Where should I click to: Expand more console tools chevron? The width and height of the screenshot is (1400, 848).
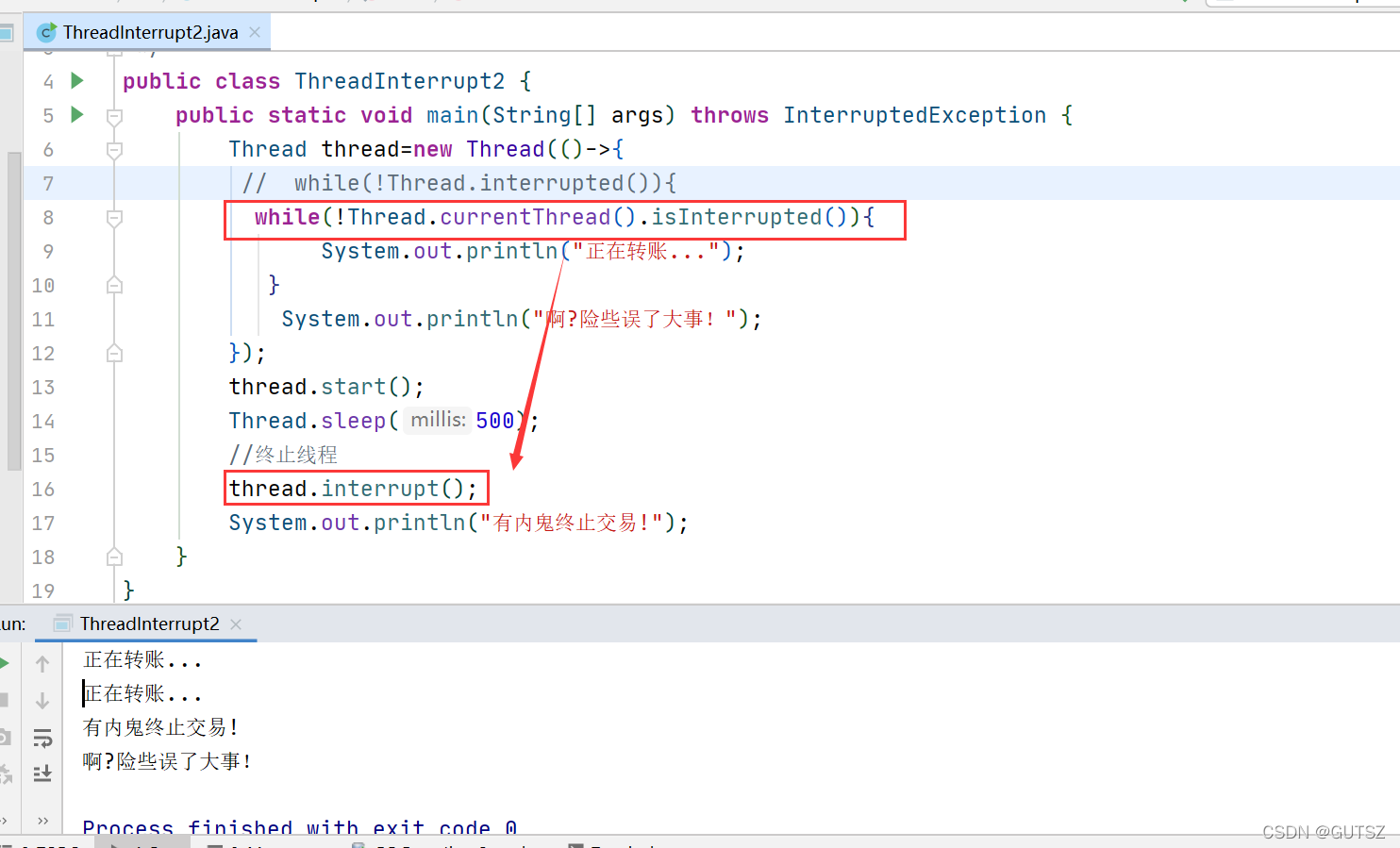click(42, 821)
